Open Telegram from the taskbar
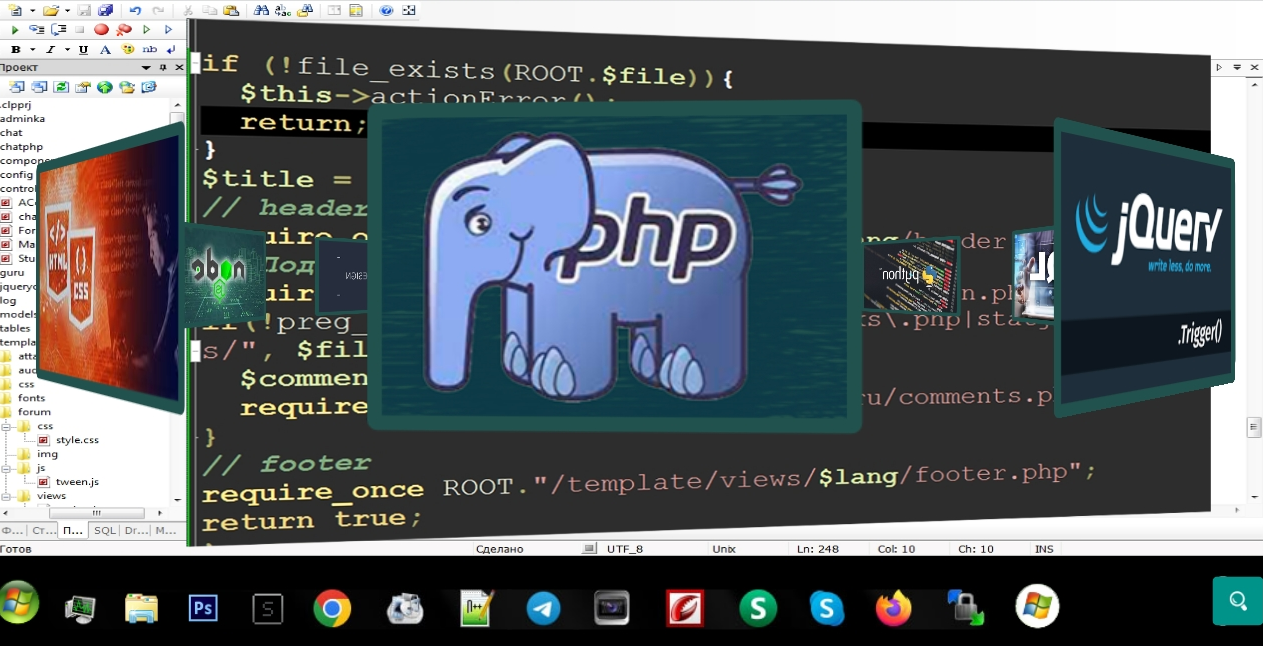This screenshot has width=1263, height=646. tap(543, 607)
